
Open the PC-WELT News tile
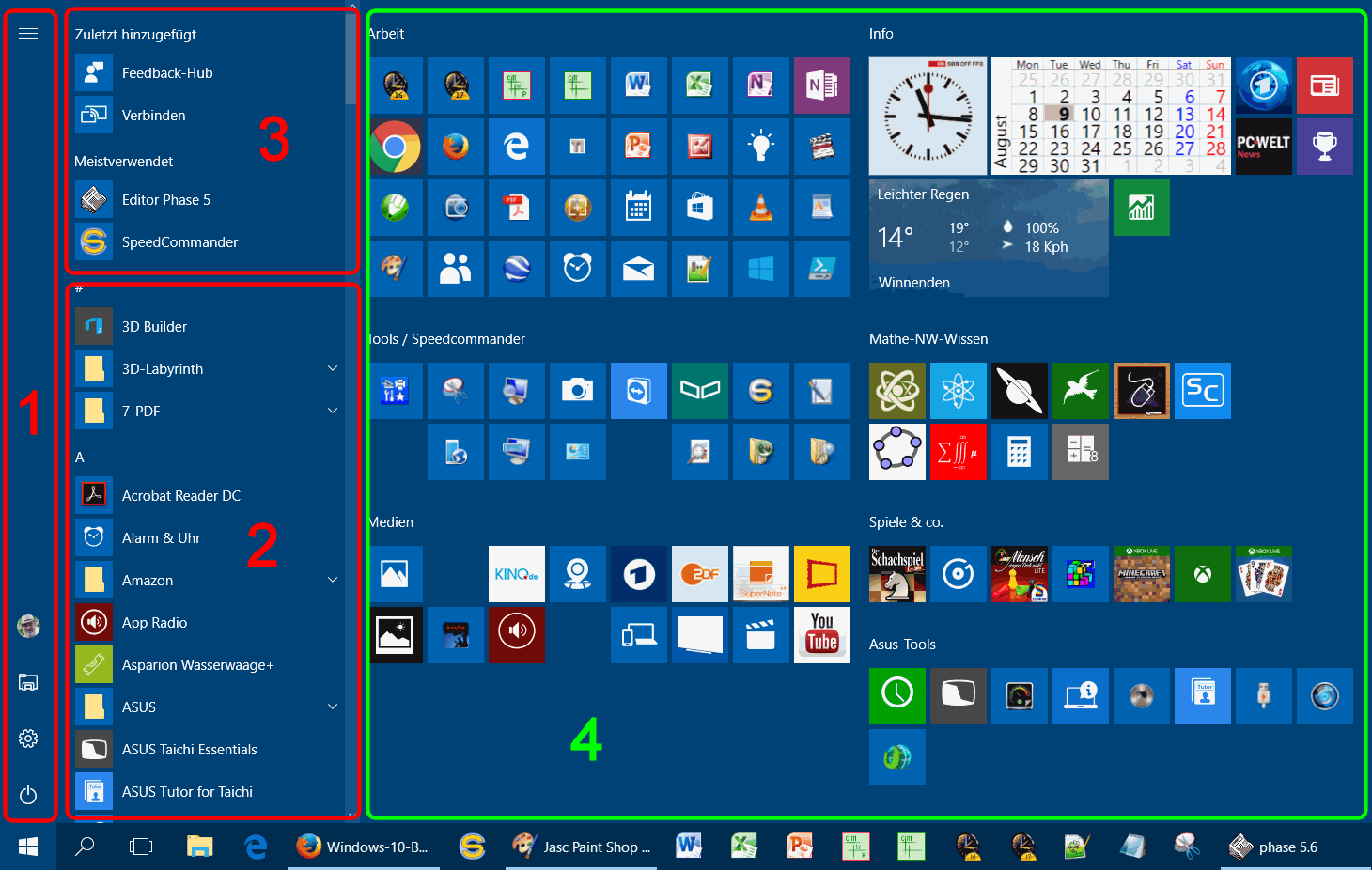pos(1263,147)
